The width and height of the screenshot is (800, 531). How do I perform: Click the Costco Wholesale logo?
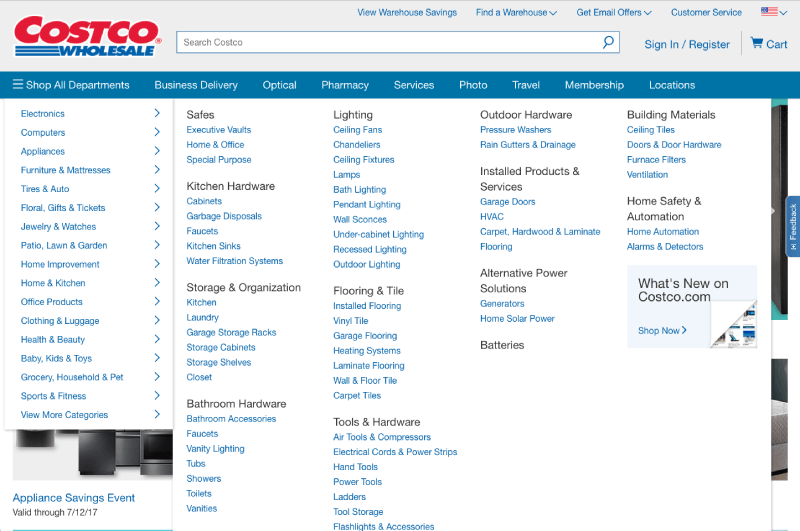click(87, 36)
